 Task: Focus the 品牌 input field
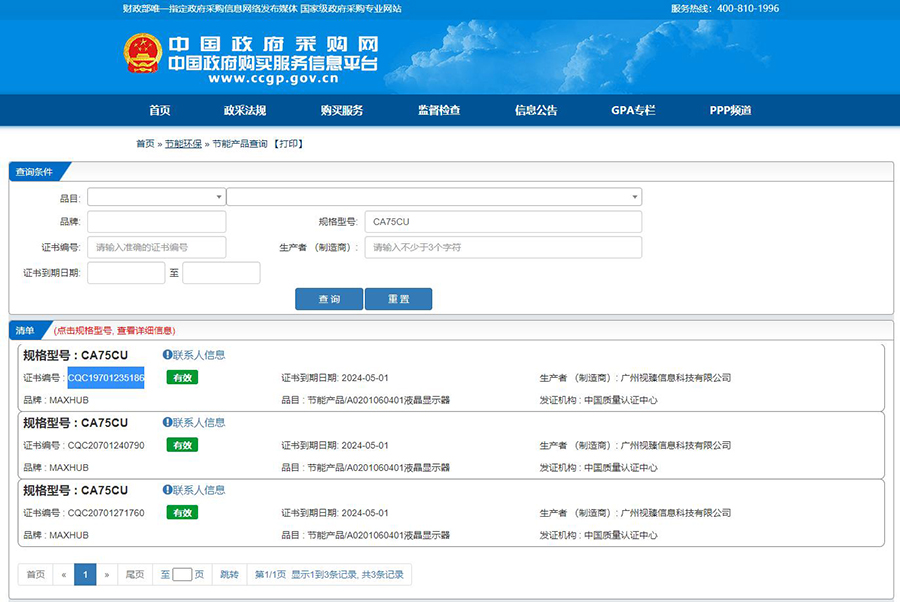pos(156,222)
